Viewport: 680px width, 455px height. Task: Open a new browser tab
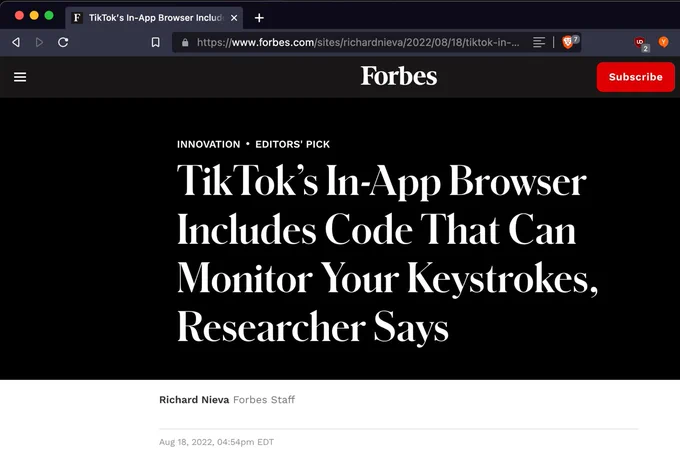pyautogui.click(x=259, y=18)
